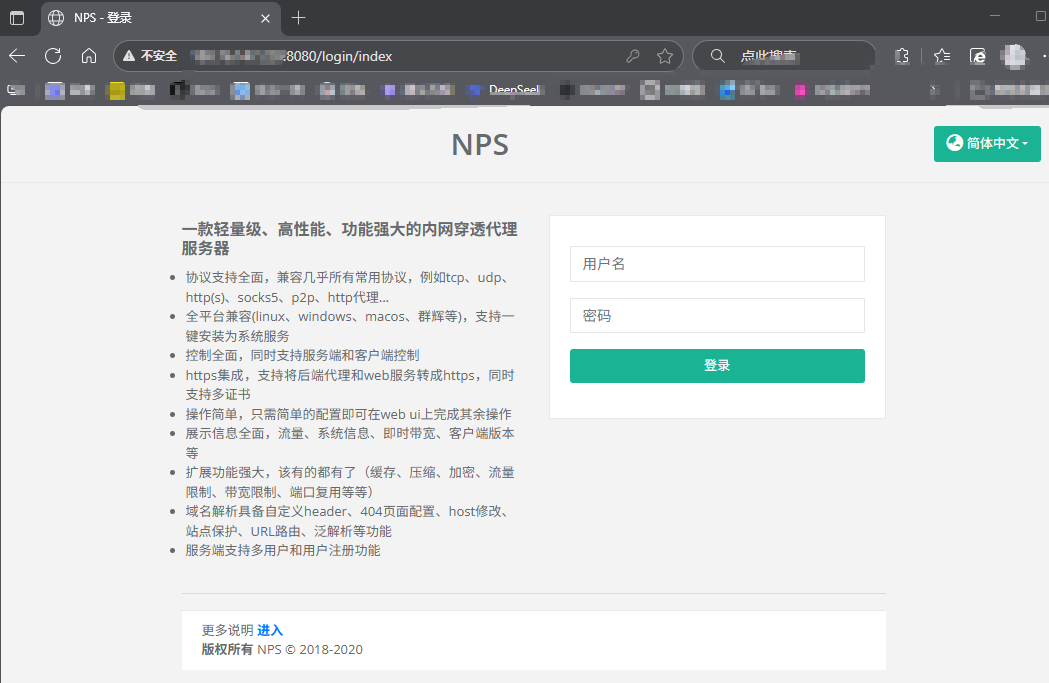This screenshot has width=1049, height=683.
Task: Open the favorites list icon
Action: tap(942, 56)
